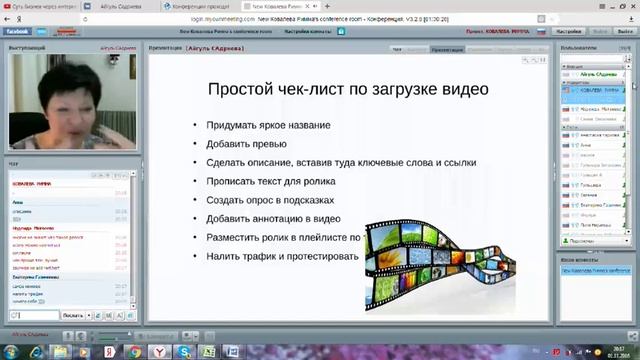This screenshot has width=640, height=360.
Task: Send the chat message with Послать
Action: point(73,315)
